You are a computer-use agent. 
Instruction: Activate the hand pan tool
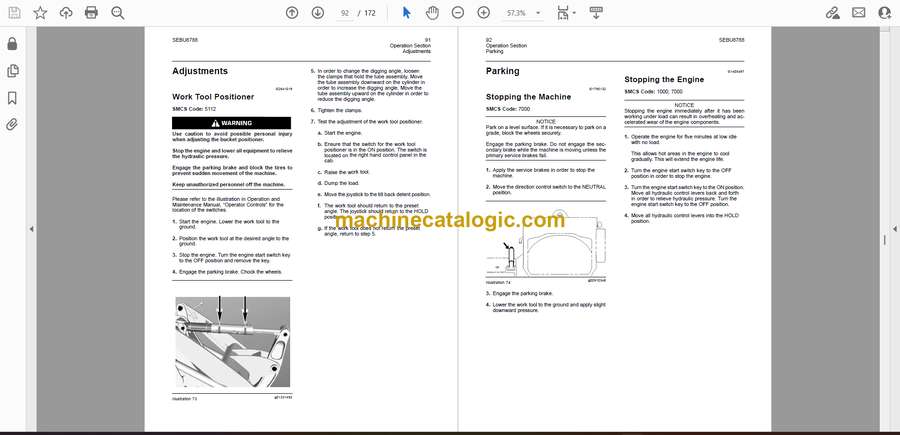pyautogui.click(x=432, y=13)
